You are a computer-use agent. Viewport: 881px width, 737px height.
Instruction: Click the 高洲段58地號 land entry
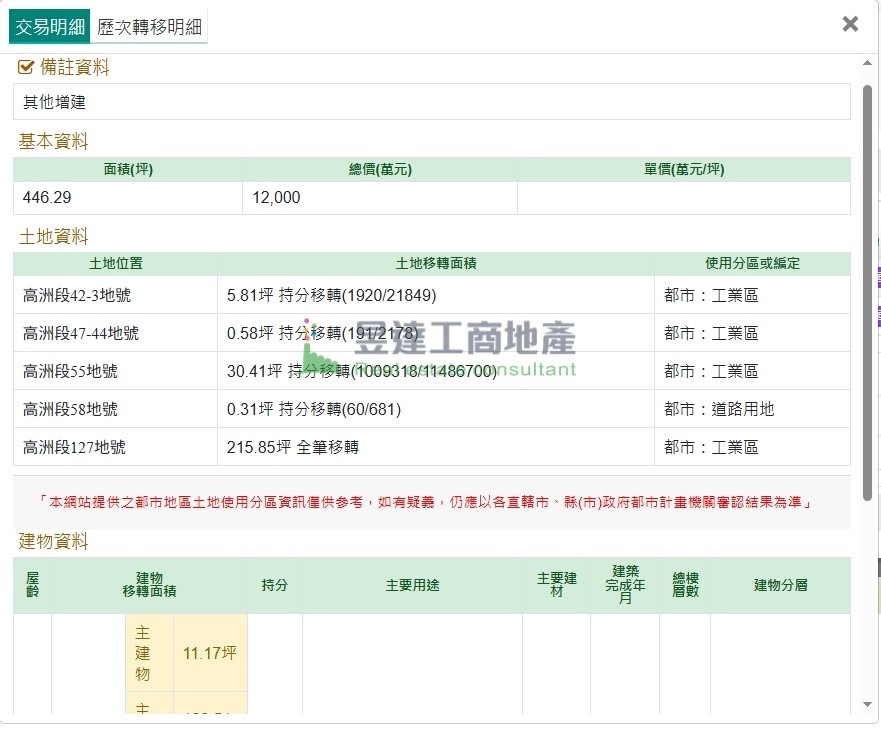pyautogui.click(x=115, y=410)
